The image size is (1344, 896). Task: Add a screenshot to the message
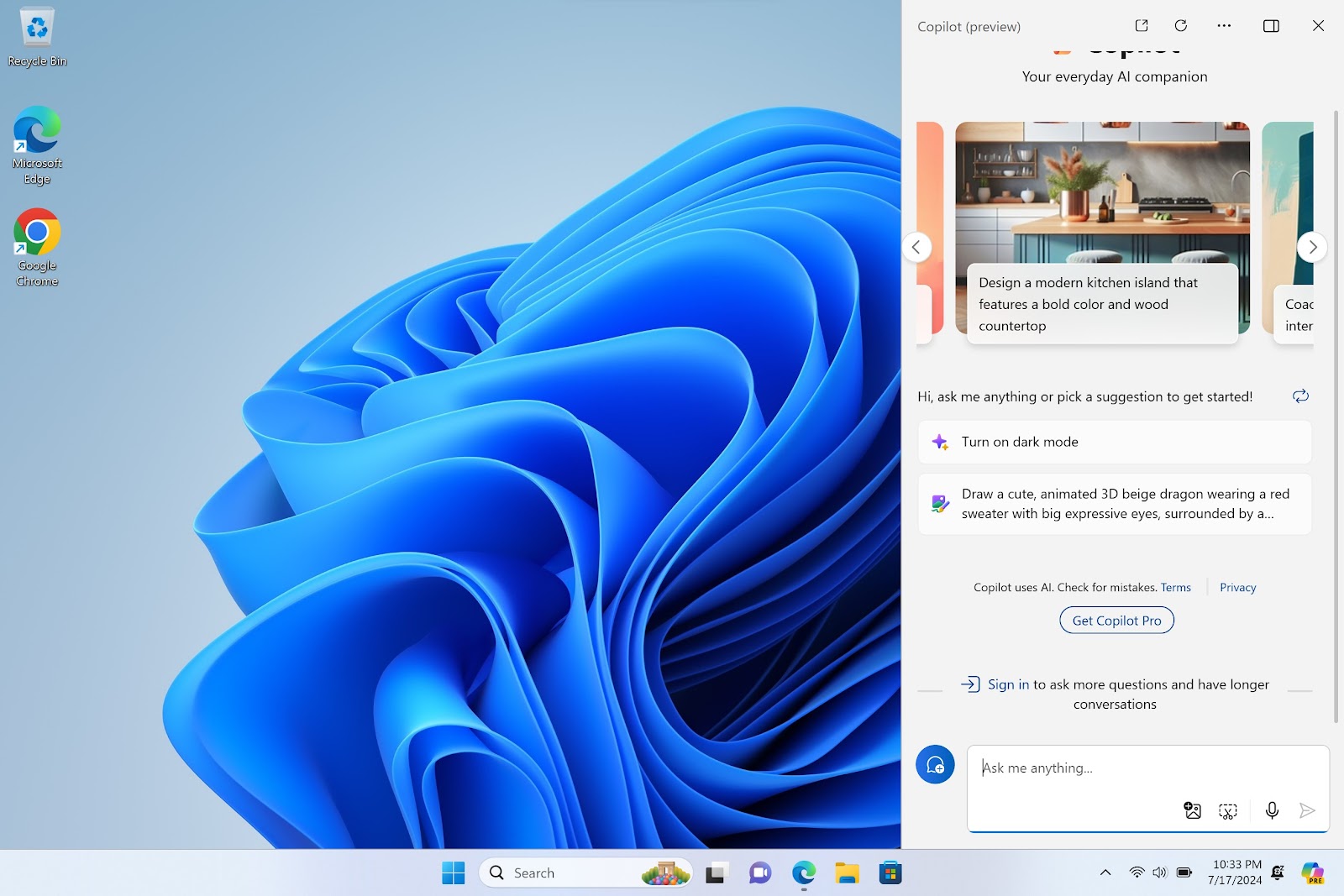(x=1228, y=810)
